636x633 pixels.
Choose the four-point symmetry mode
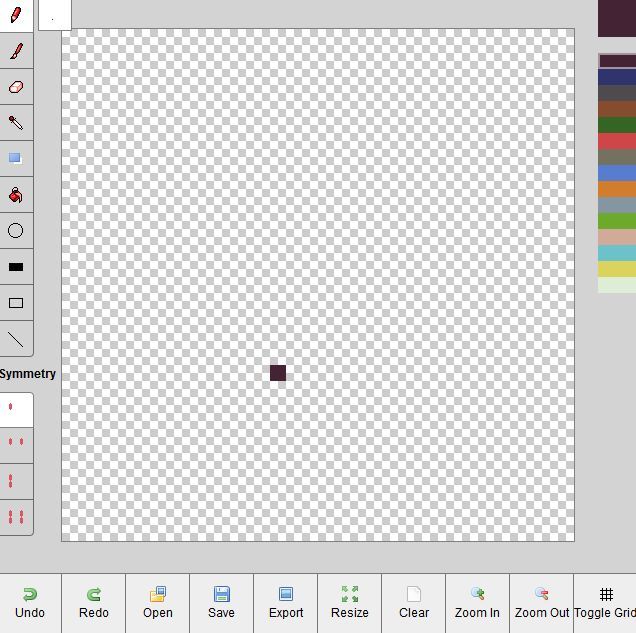coord(16,517)
